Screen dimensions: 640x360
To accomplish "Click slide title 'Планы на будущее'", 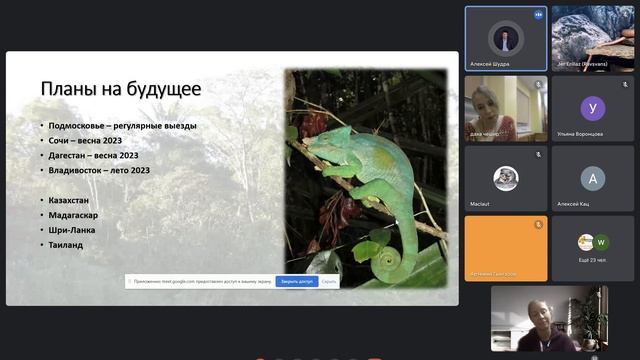I will coord(121,89).
